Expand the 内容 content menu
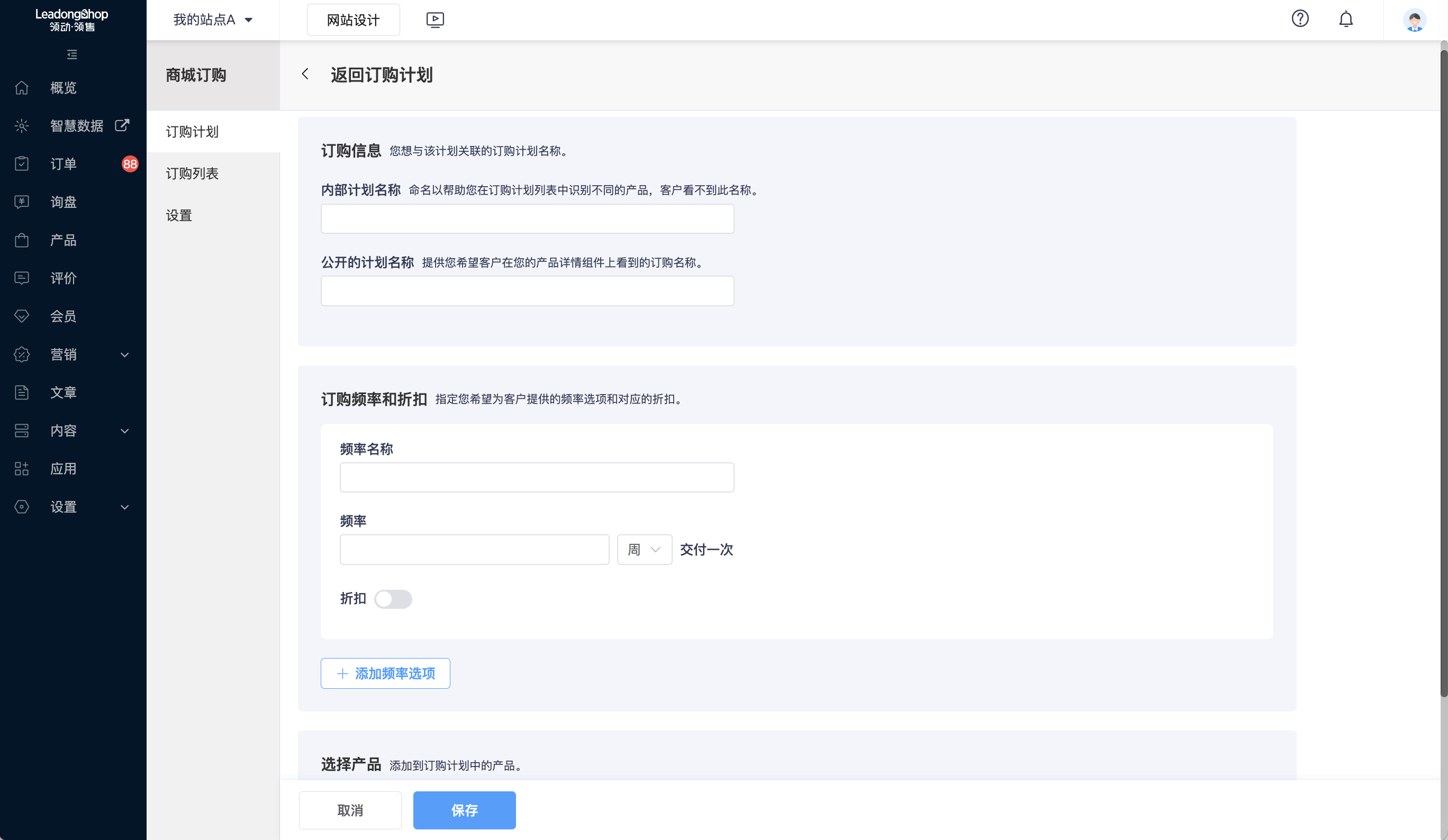The image size is (1448, 840). (x=63, y=431)
